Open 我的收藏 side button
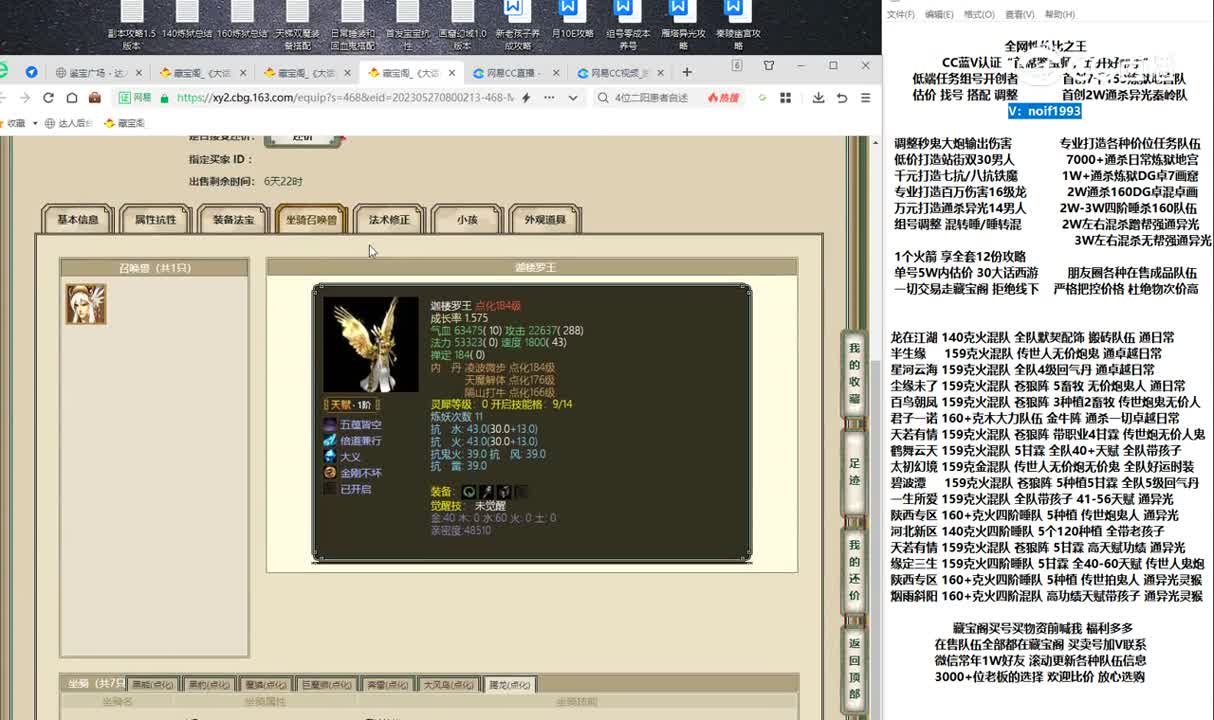This screenshot has width=1214, height=720. click(x=854, y=373)
